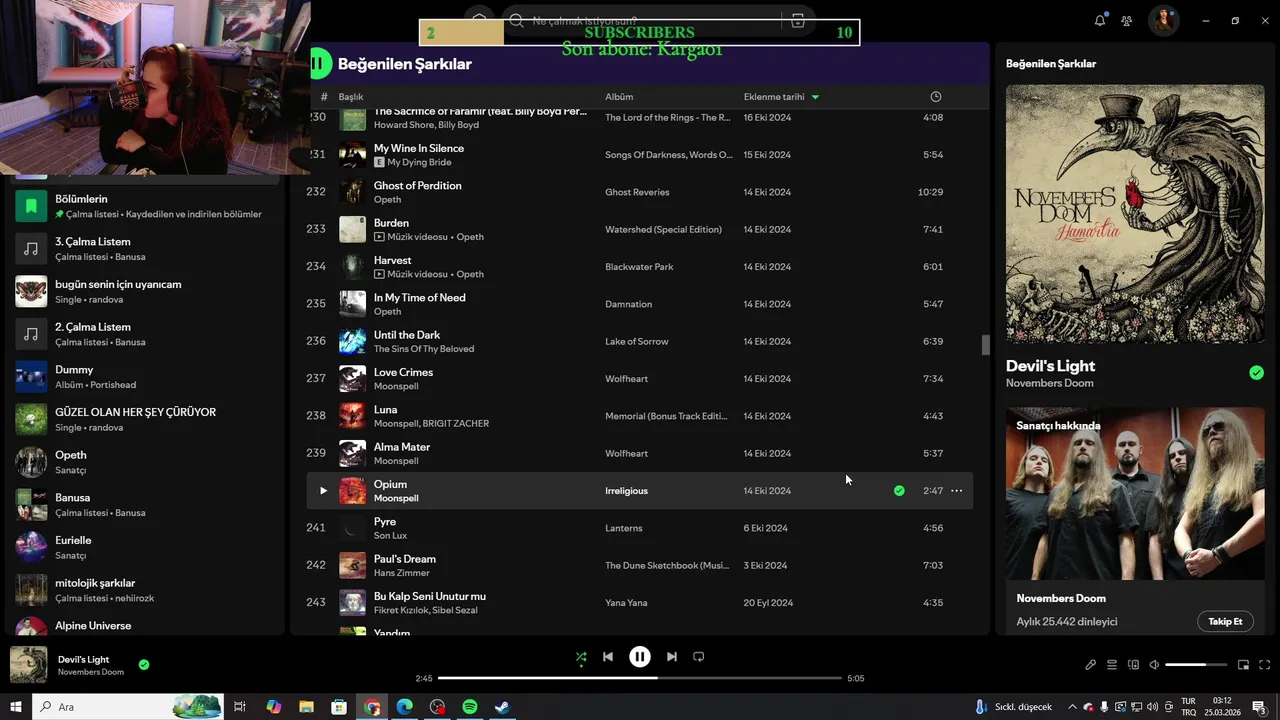
Task: Open the Sanatçı hakkında artist photo
Action: 1135,494
